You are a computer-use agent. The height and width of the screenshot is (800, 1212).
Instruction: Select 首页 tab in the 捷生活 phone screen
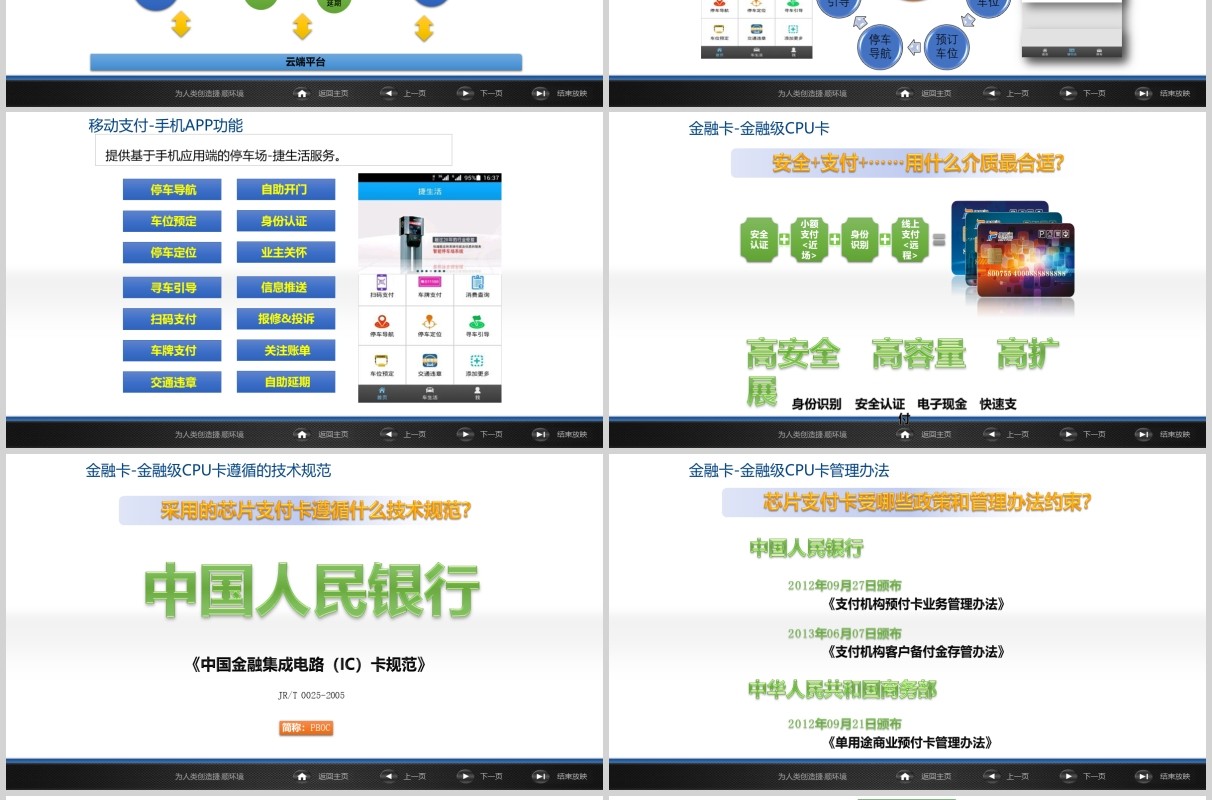pos(381,392)
